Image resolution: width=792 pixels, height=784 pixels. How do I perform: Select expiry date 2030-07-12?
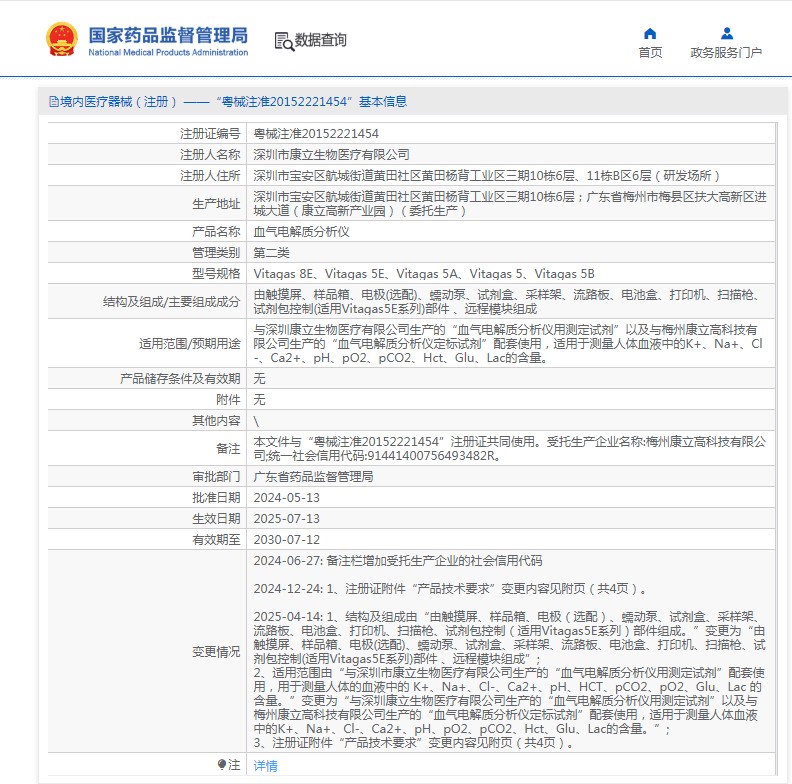tap(287, 540)
